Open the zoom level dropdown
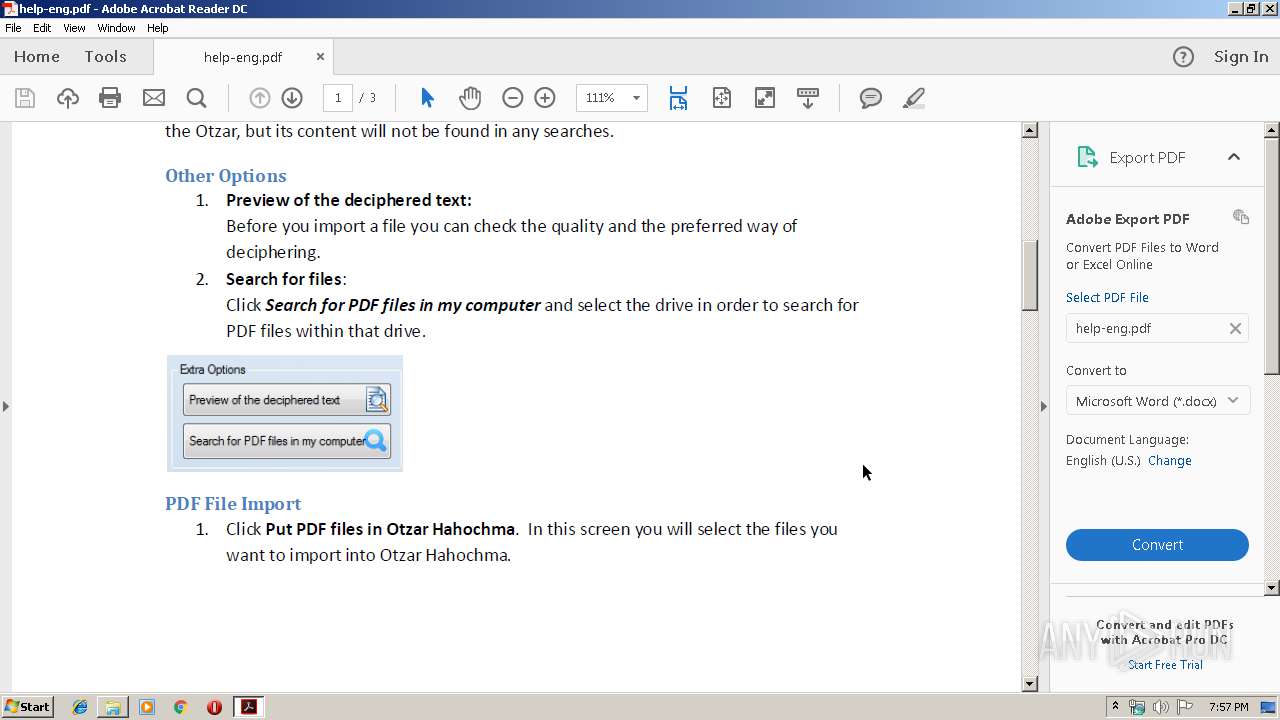This screenshot has width=1280, height=720. (x=636, y=98)
